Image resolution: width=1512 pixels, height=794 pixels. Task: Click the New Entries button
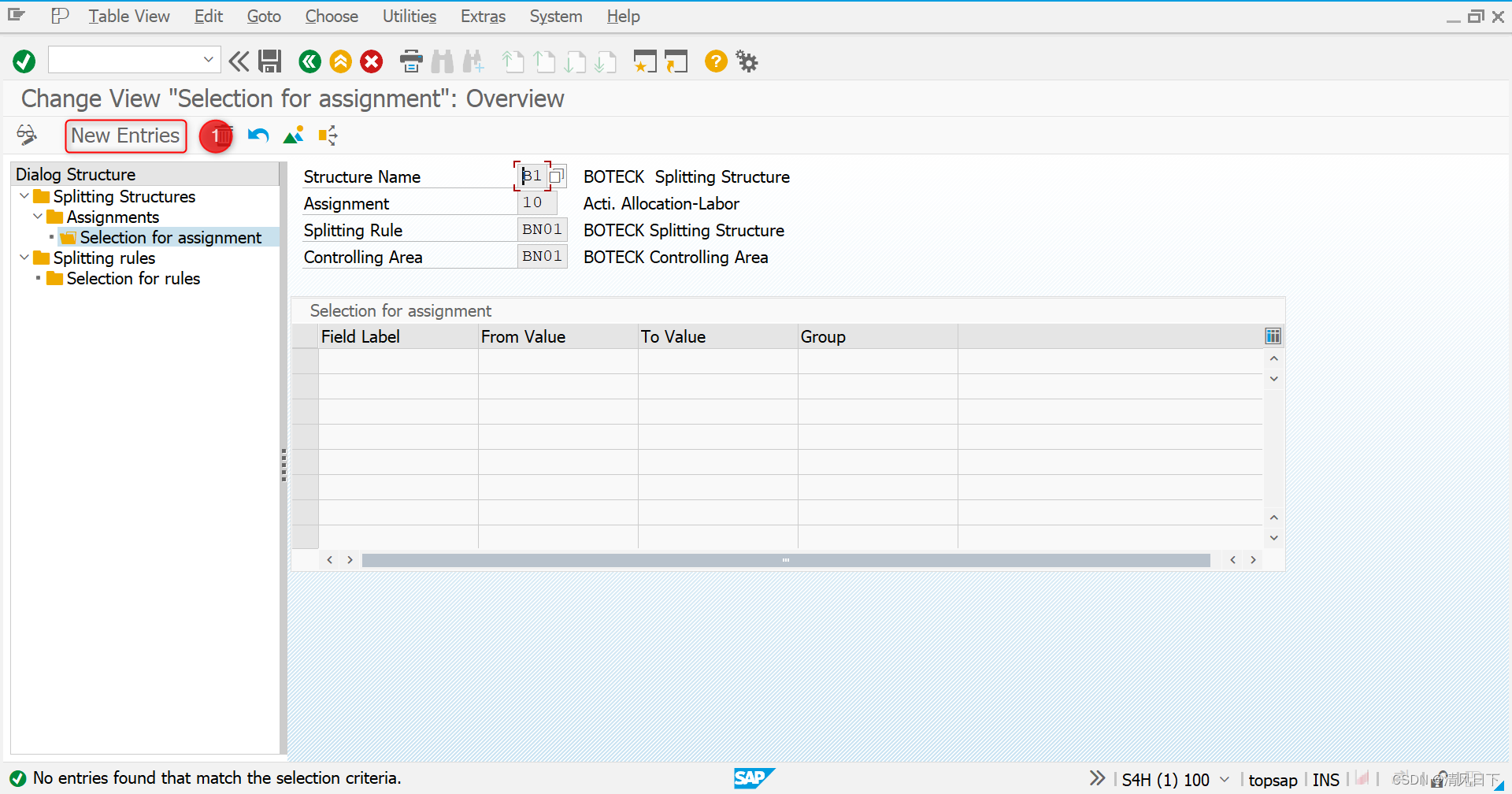pos(126,135)
